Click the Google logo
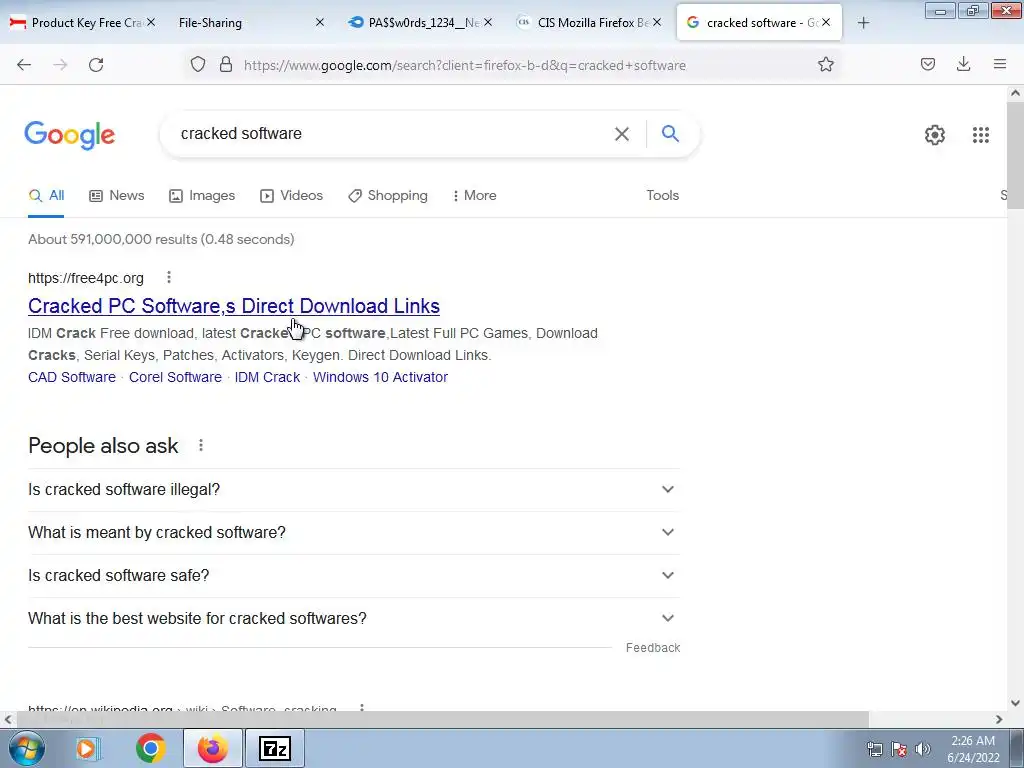The height and width of the screenshot is (768, 1024). coord(70,136)
